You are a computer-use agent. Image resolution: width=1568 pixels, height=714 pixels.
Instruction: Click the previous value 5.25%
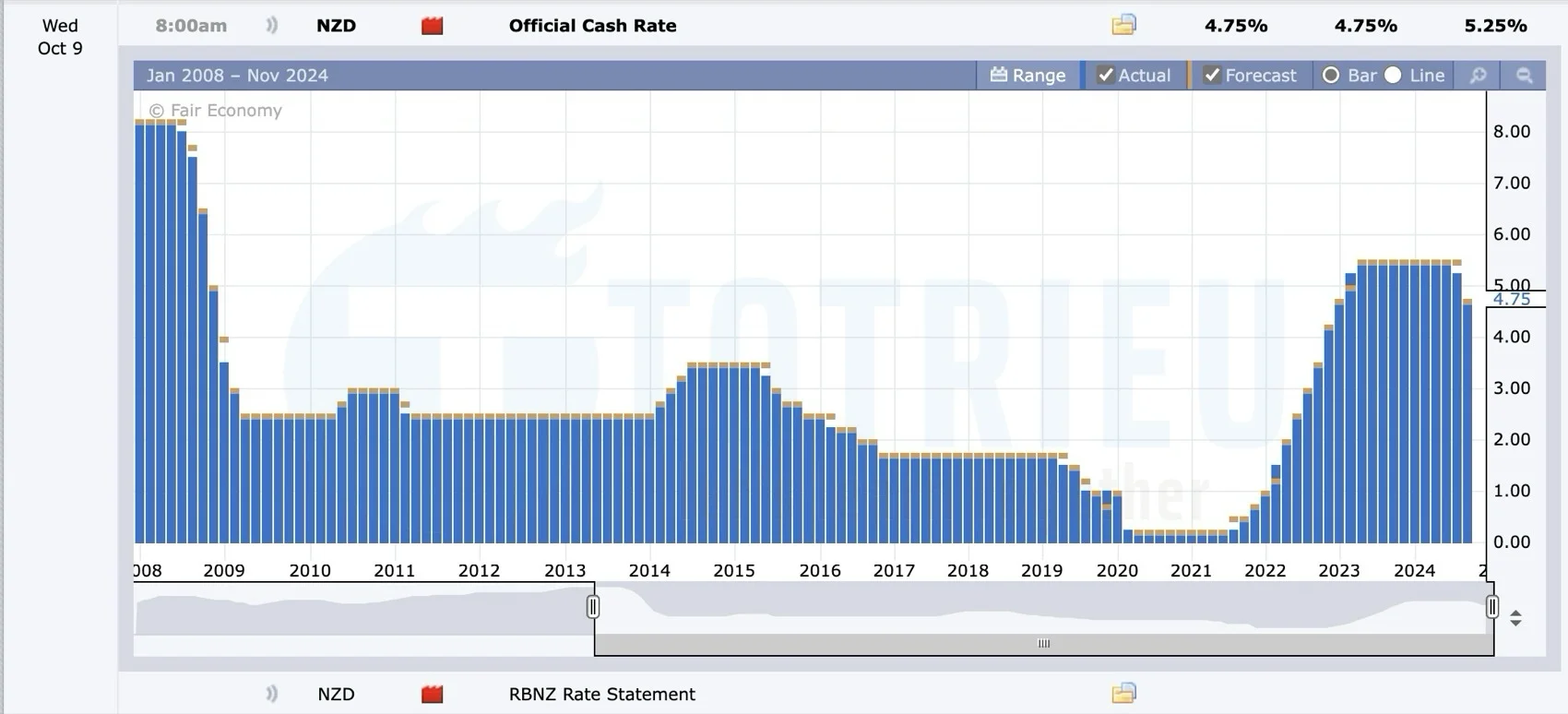point(1495,26)
